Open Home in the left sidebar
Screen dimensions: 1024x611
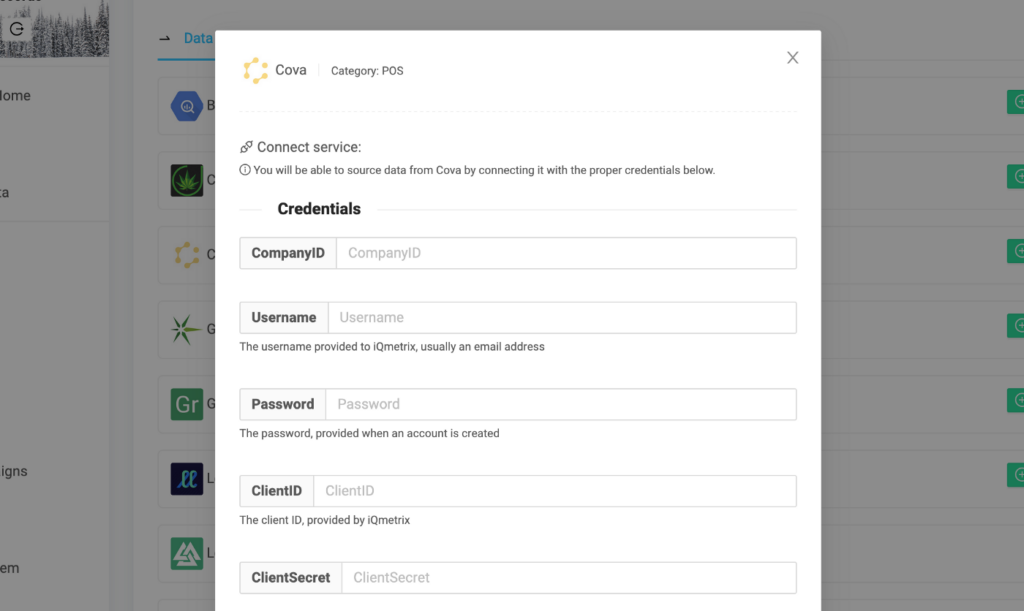pyautogui.click(x=15, y=95)
